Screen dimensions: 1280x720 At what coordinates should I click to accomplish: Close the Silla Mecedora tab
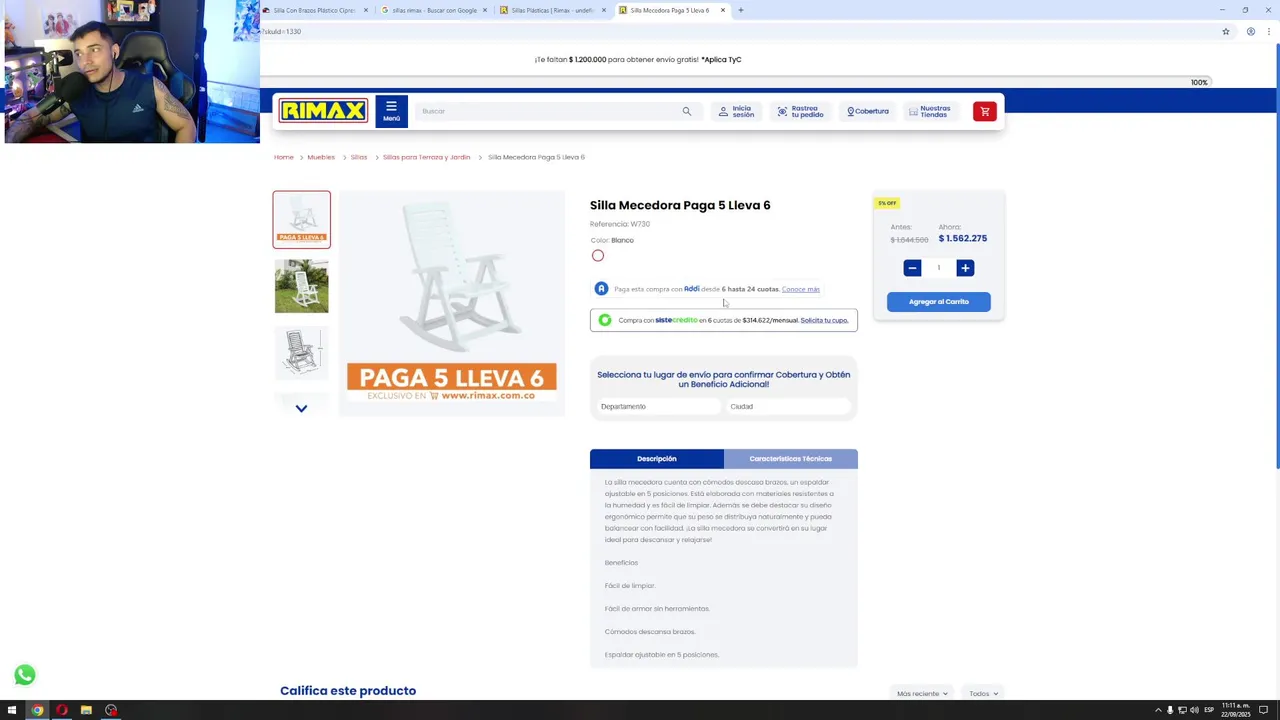coord(723,10)
